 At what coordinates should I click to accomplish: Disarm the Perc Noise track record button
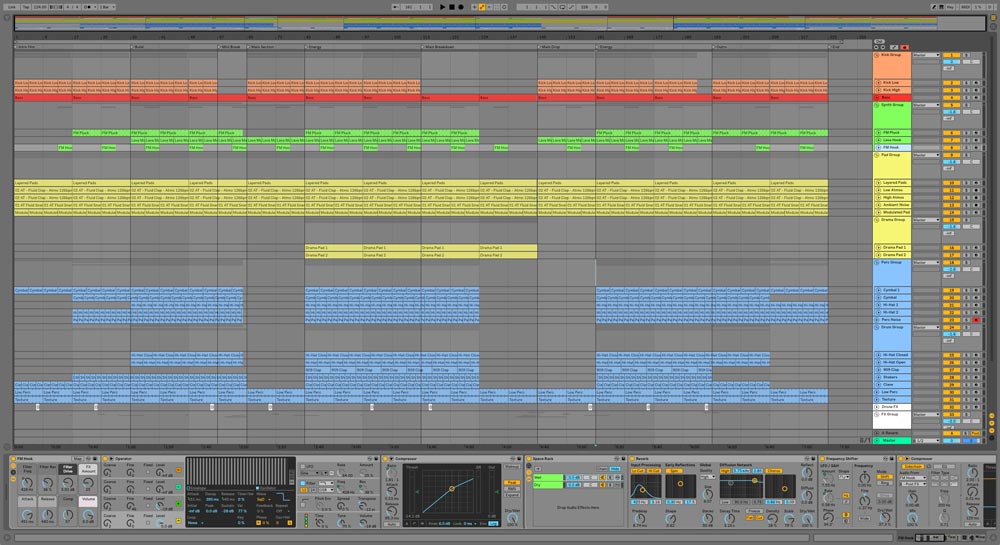(977, 319)
